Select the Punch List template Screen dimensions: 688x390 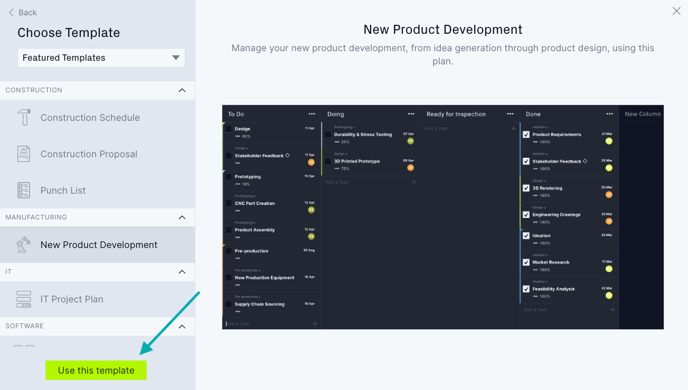pyautogui.click(x=97, y=190)
